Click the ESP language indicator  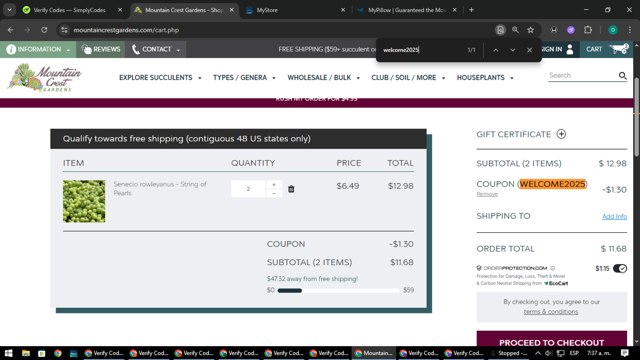[x=574, y=353]
